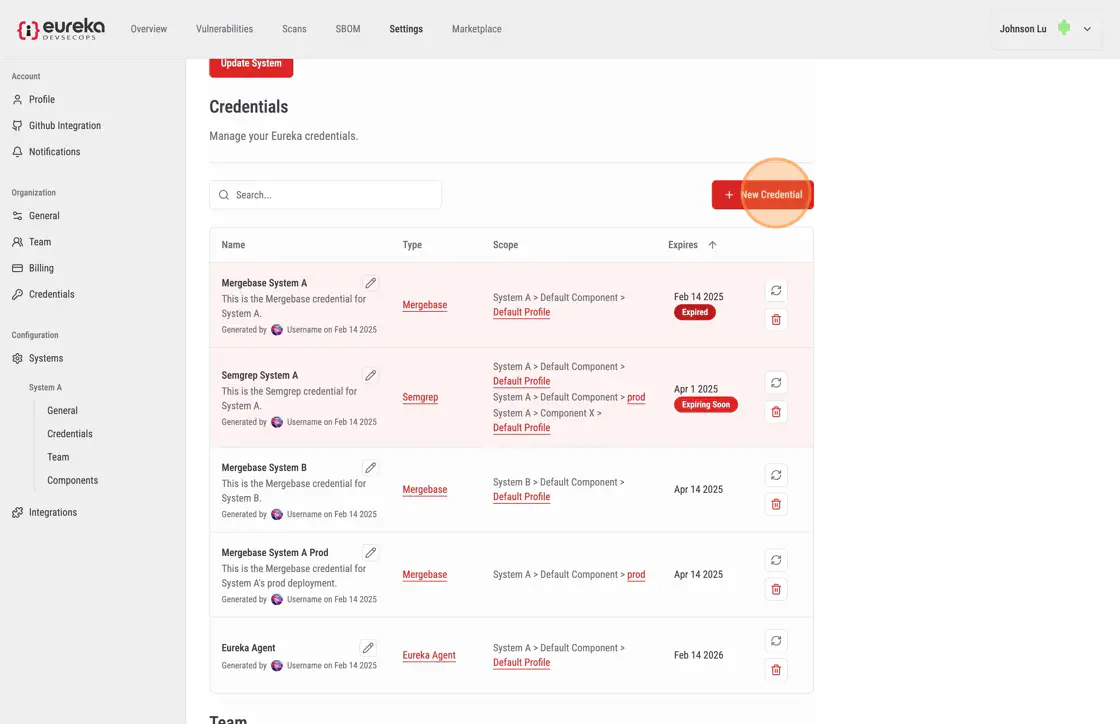This screenshot has height=724, width=1120.
Task: Refresh the Mergebase System B credential
Action: [776, 475]
